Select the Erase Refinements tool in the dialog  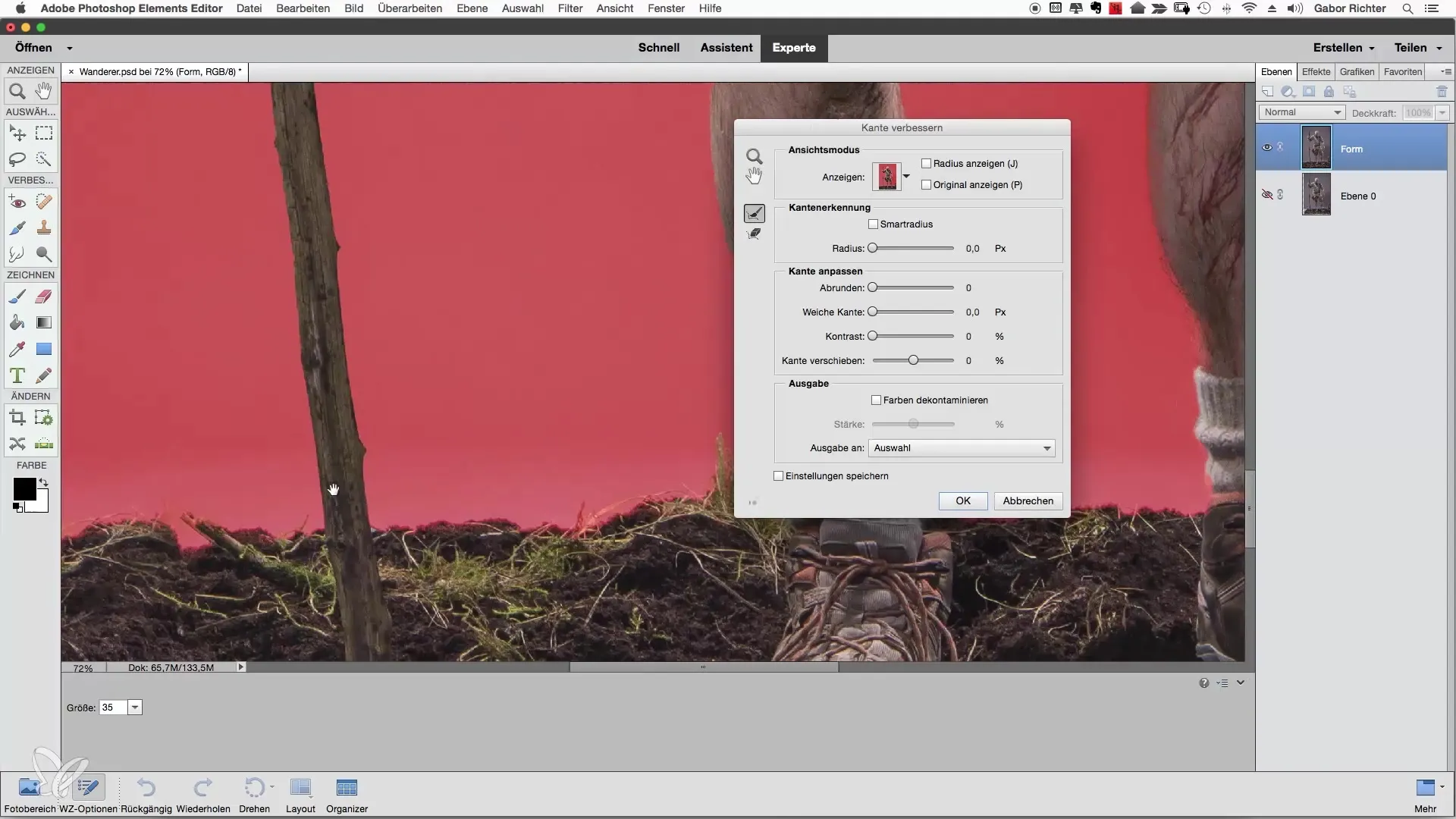click(x=754, y=234)
